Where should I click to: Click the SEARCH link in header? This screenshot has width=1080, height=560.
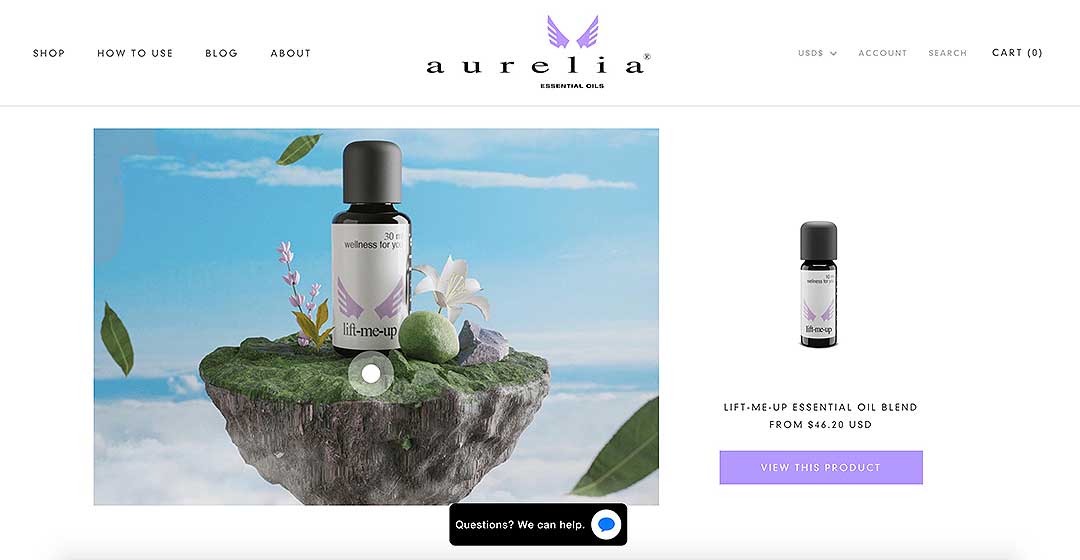point(948,53)
